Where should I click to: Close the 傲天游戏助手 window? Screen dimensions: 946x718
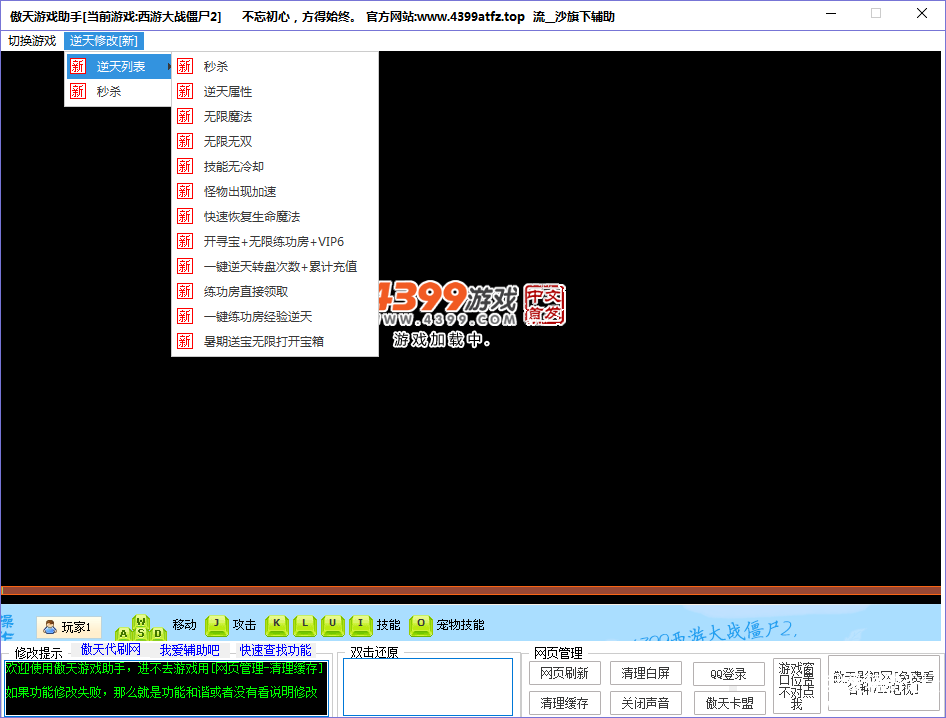922,13
